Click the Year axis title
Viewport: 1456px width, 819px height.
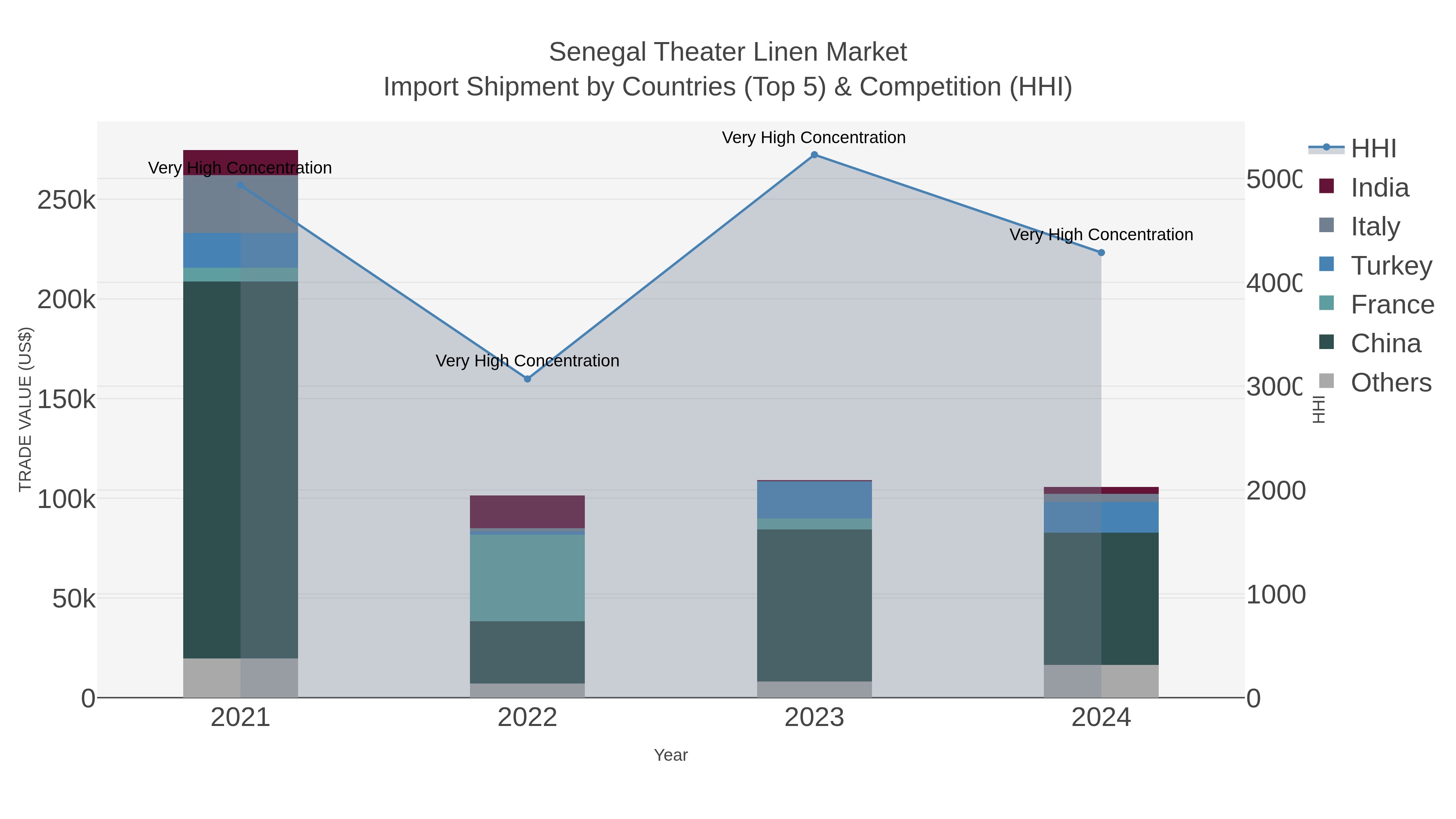click(x=671, y=755)
